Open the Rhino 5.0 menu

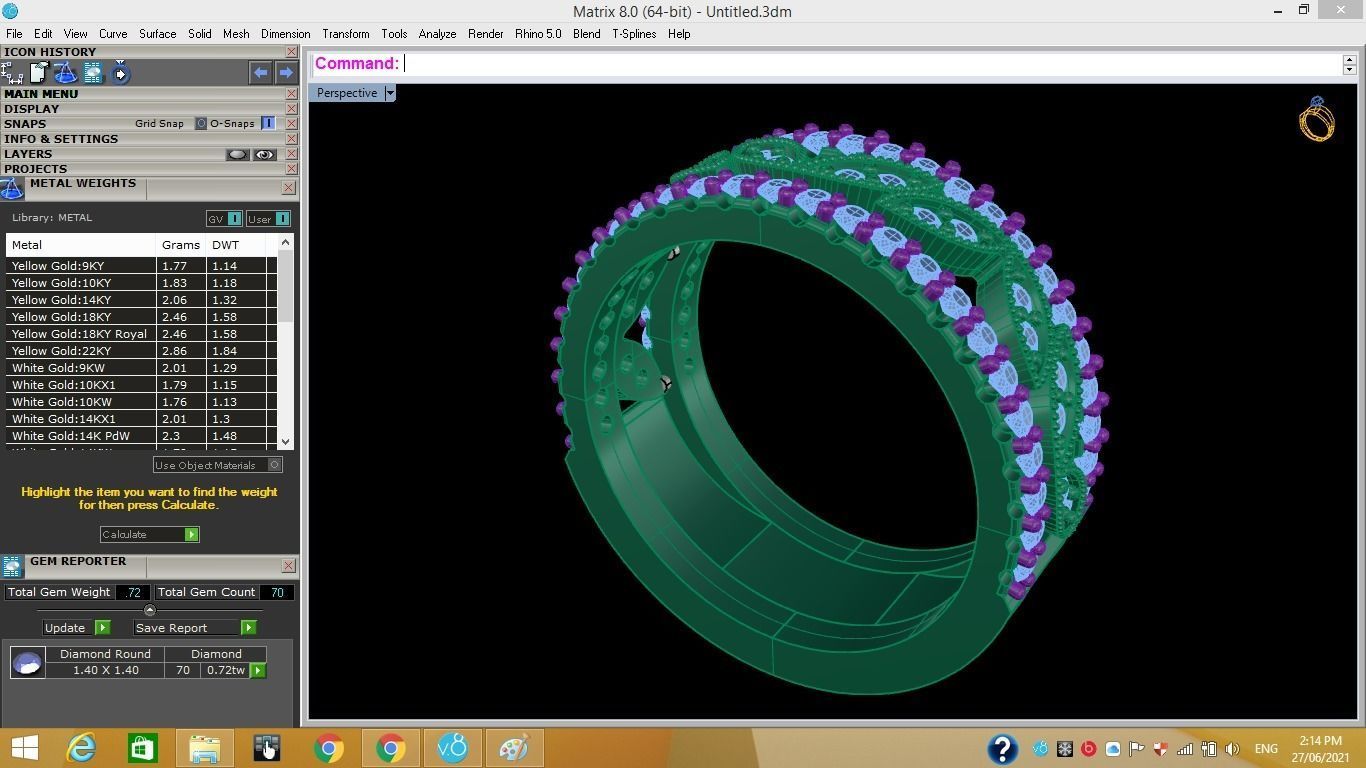538,34
